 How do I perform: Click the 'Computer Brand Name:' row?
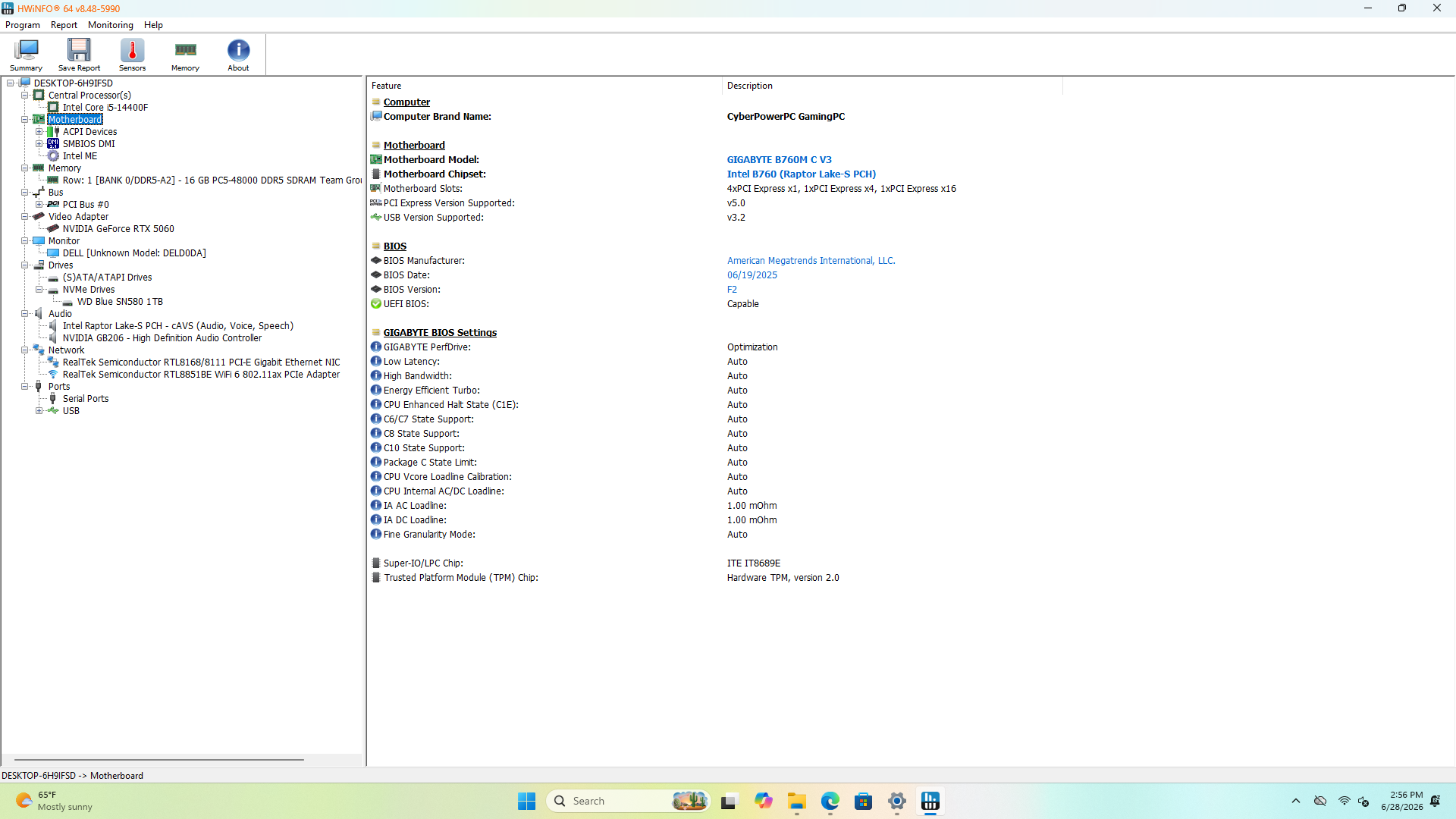pos(715,117)
